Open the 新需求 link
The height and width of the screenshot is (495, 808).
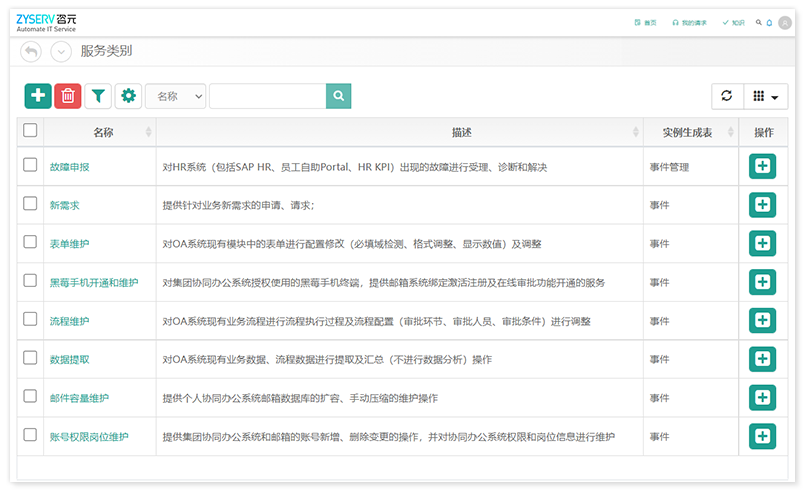(x=64, y=206)
